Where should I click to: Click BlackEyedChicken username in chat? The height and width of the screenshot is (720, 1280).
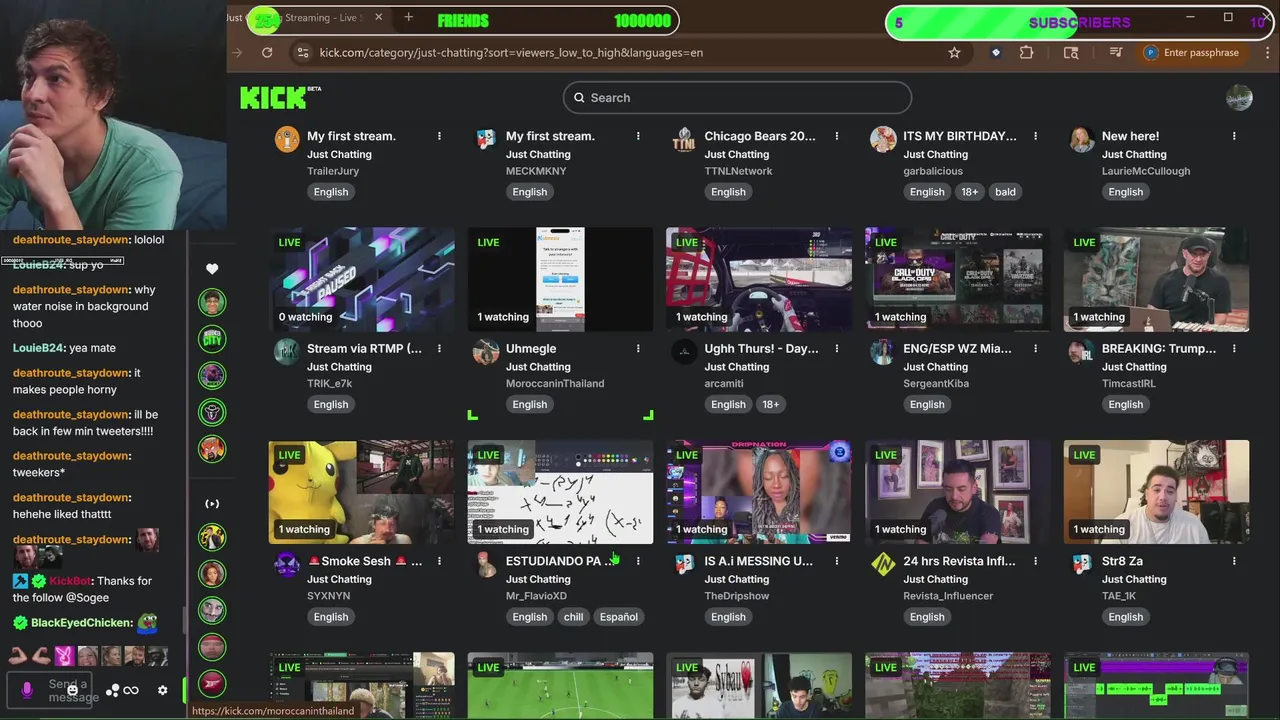click(x=81, y=623)
